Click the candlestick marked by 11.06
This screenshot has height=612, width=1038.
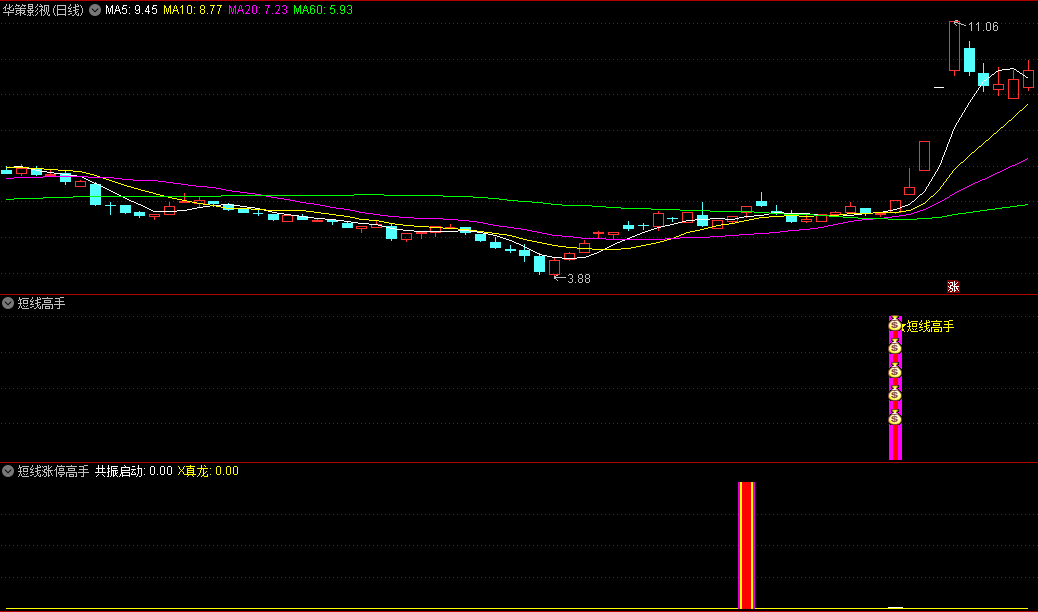tap(954, 46)
